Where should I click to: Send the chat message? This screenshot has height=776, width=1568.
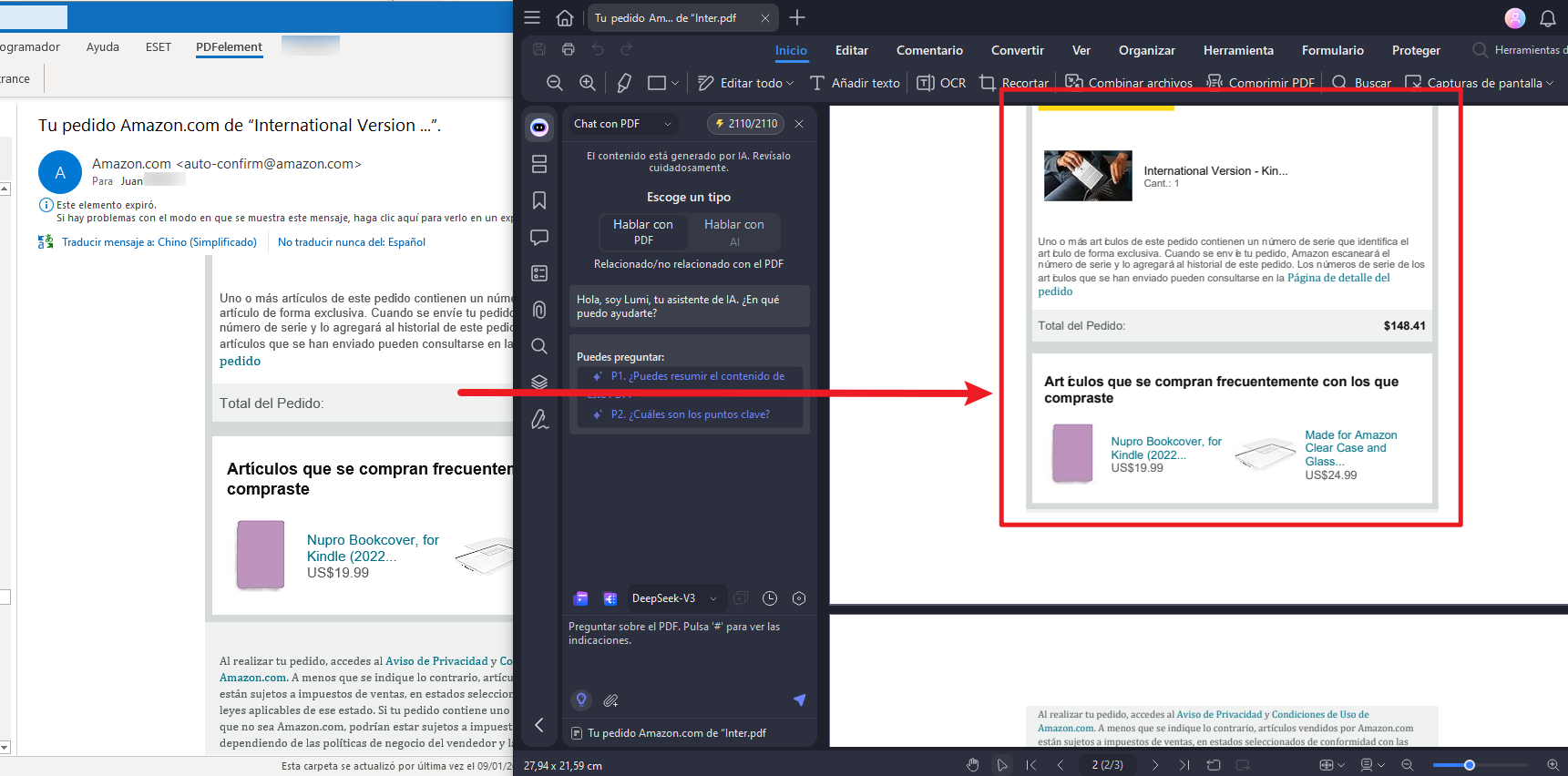click(x=799, y=699)
